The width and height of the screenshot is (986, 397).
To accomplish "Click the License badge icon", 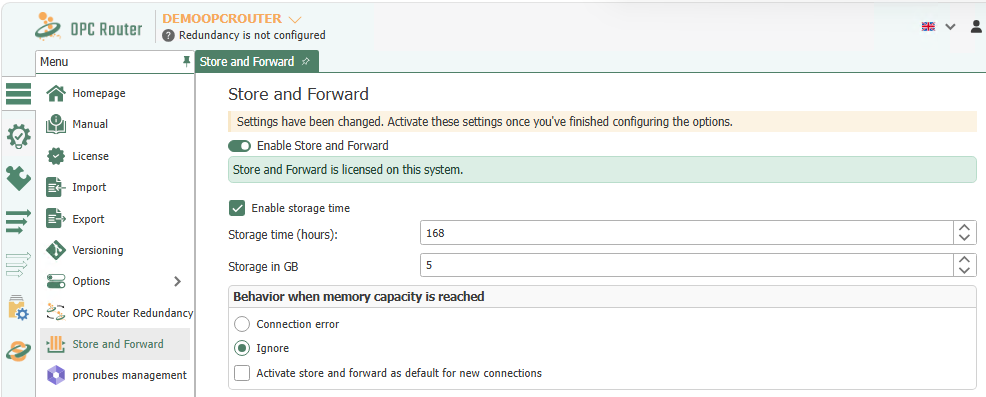I will [56, 156].
